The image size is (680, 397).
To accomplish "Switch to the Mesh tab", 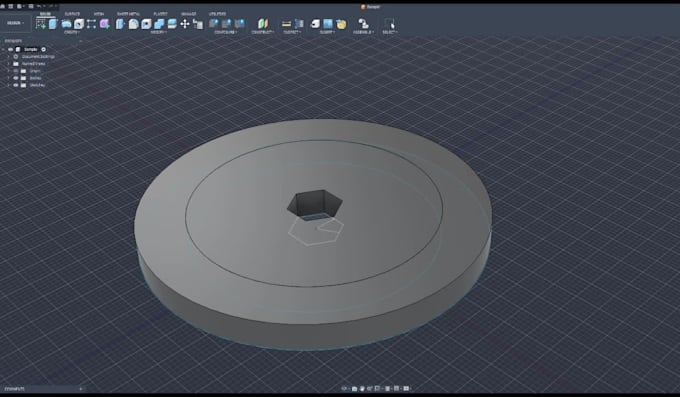I will point(99,14).
